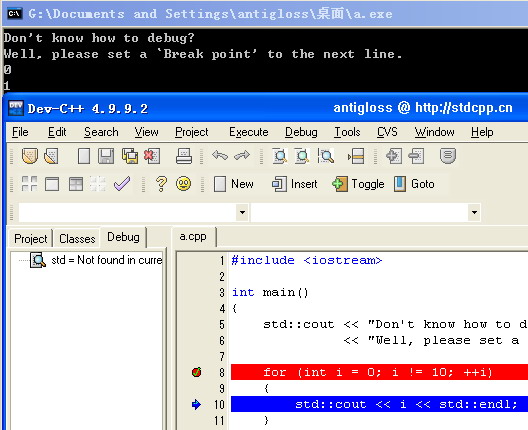Select the 'std = Not found' watch entry
The width and height of the screenshot is (528, 430).
(106, 260)
